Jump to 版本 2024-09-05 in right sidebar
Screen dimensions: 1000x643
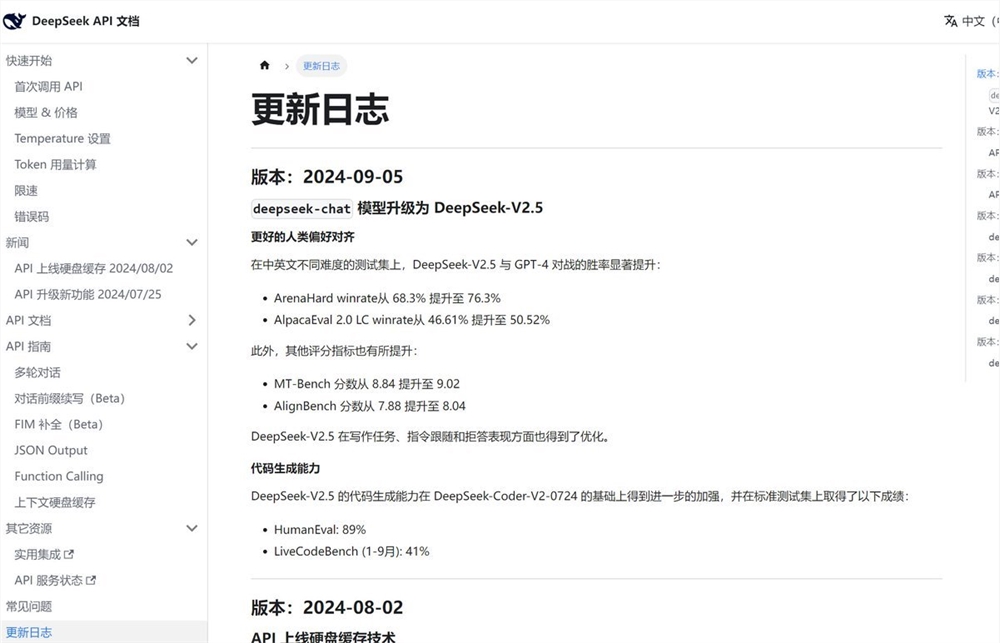coord(985,73)
